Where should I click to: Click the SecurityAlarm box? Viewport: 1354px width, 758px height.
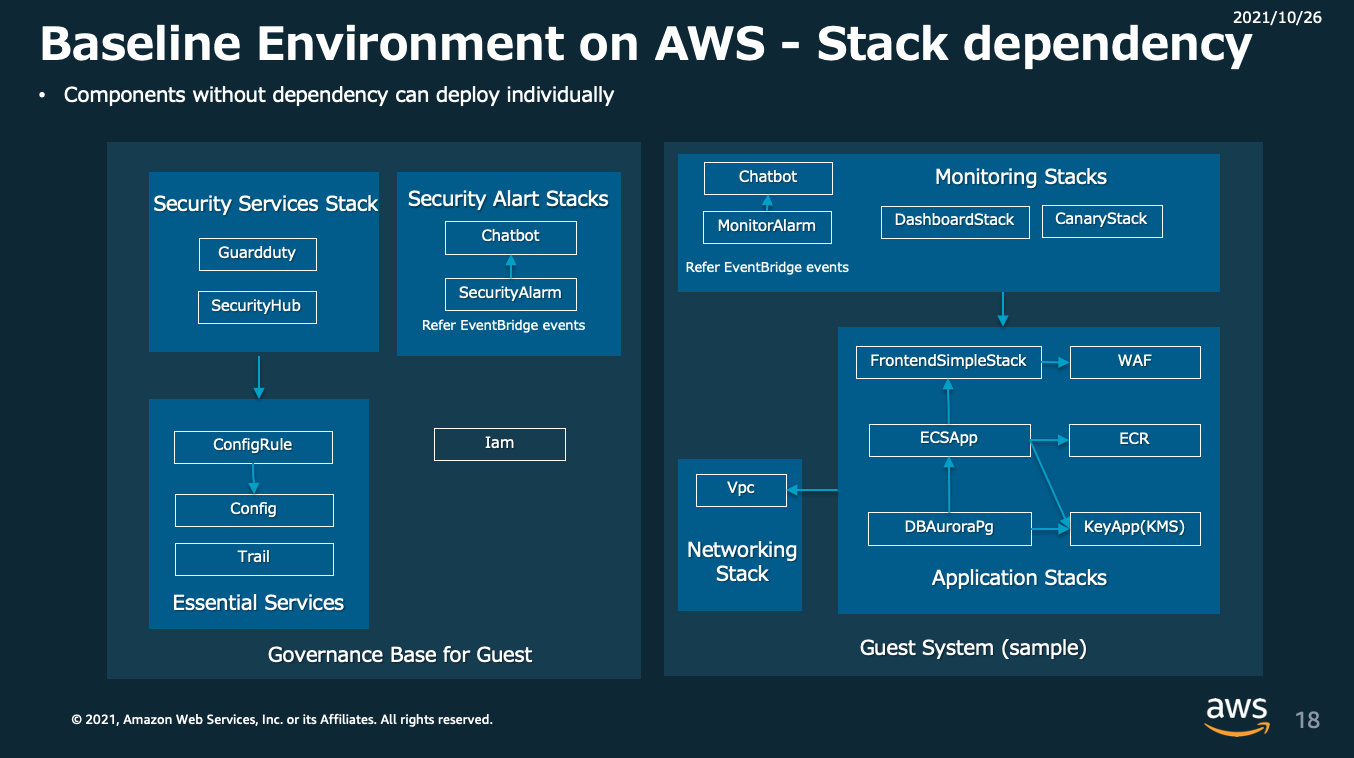pos(510,294)
